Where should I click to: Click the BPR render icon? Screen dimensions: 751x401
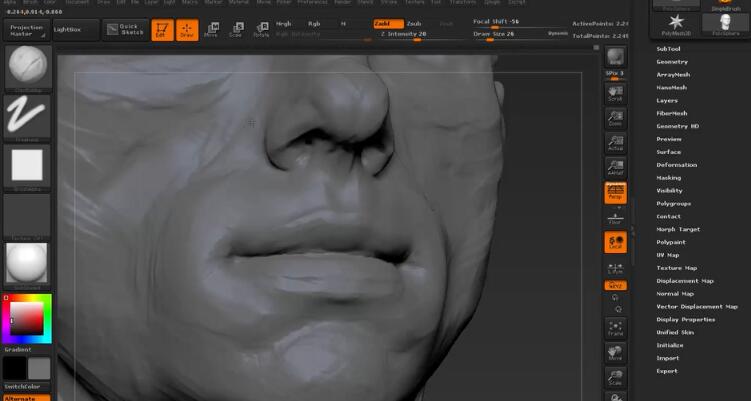click(x=615, y=58)
